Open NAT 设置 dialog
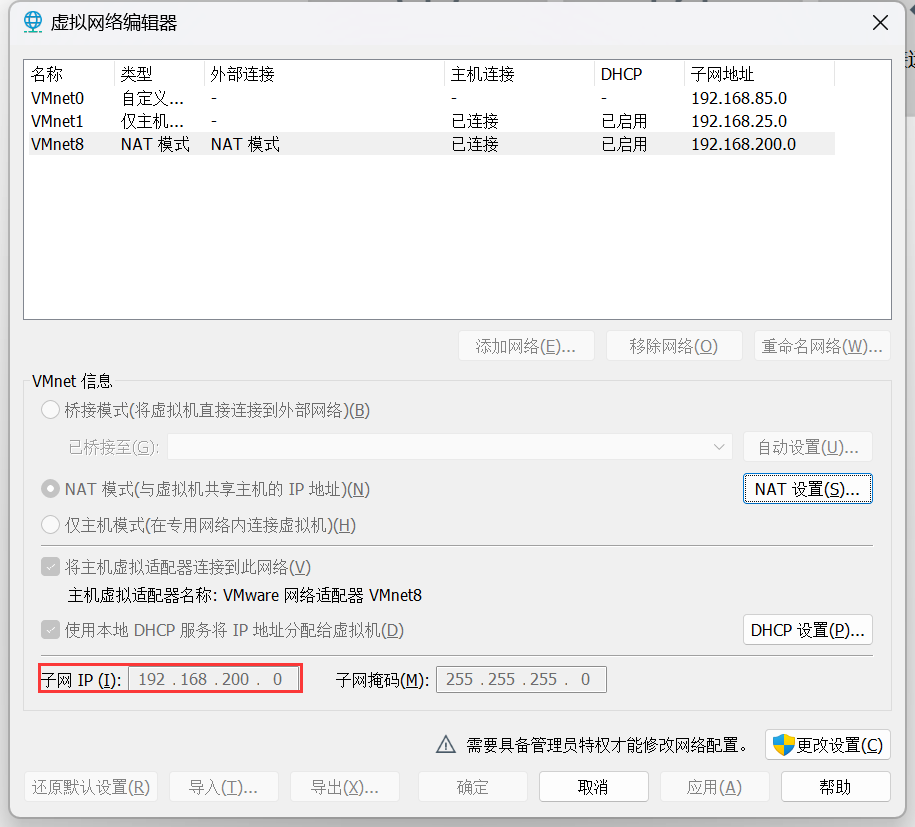This screenshot has width=915, height=827. (x=807, y=489)
